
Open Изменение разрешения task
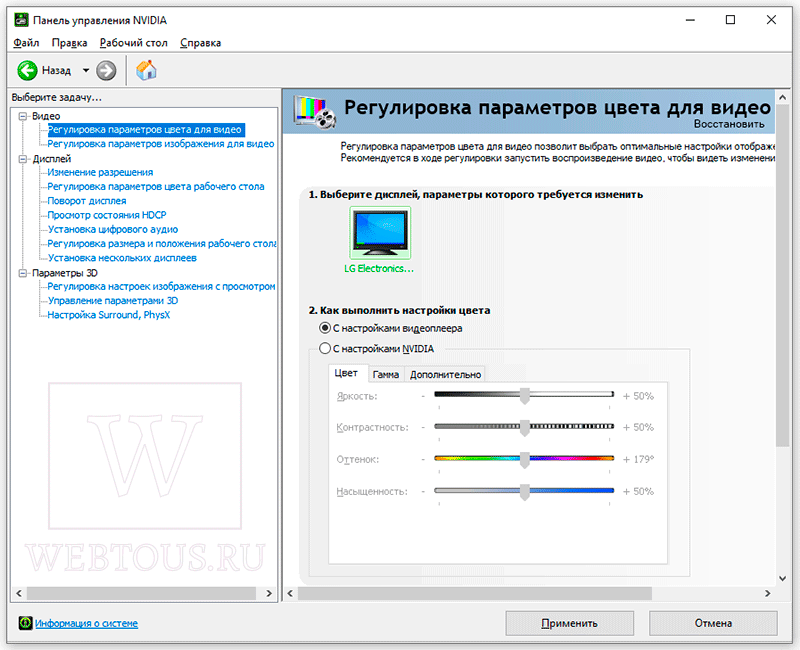(x=100, y=172)
